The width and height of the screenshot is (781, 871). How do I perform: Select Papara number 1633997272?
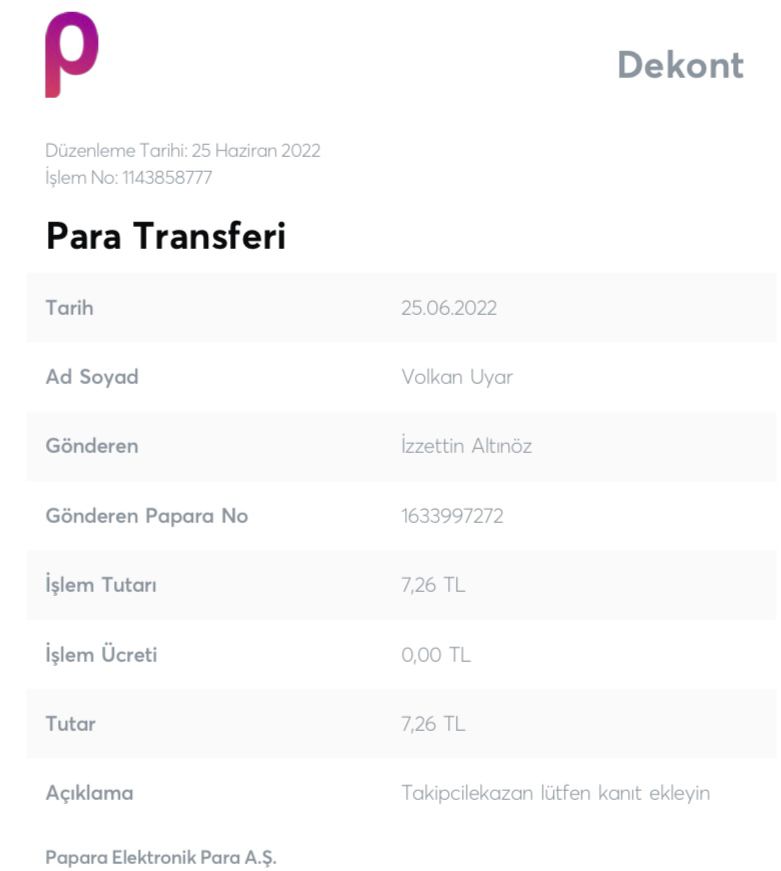pos(452,516)
